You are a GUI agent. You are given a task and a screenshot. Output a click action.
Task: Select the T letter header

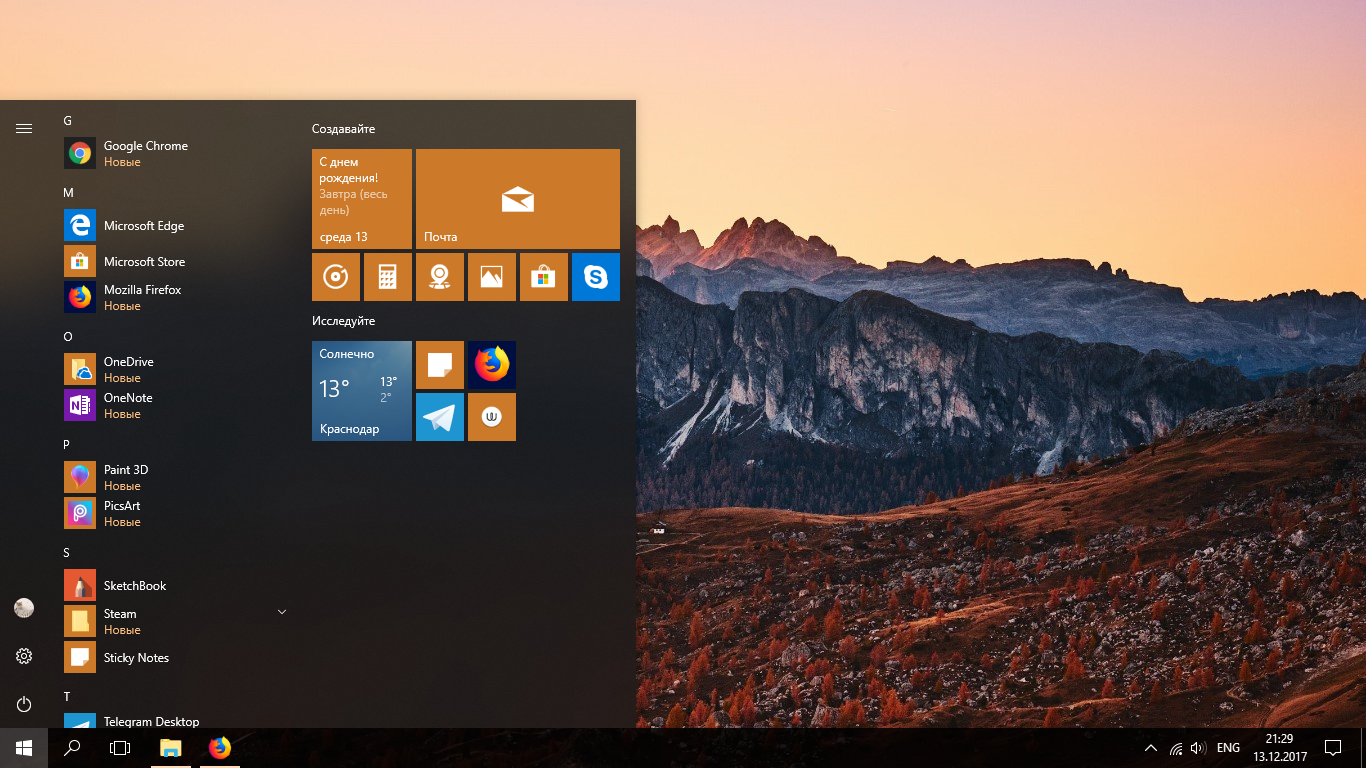tap(66, 697)
